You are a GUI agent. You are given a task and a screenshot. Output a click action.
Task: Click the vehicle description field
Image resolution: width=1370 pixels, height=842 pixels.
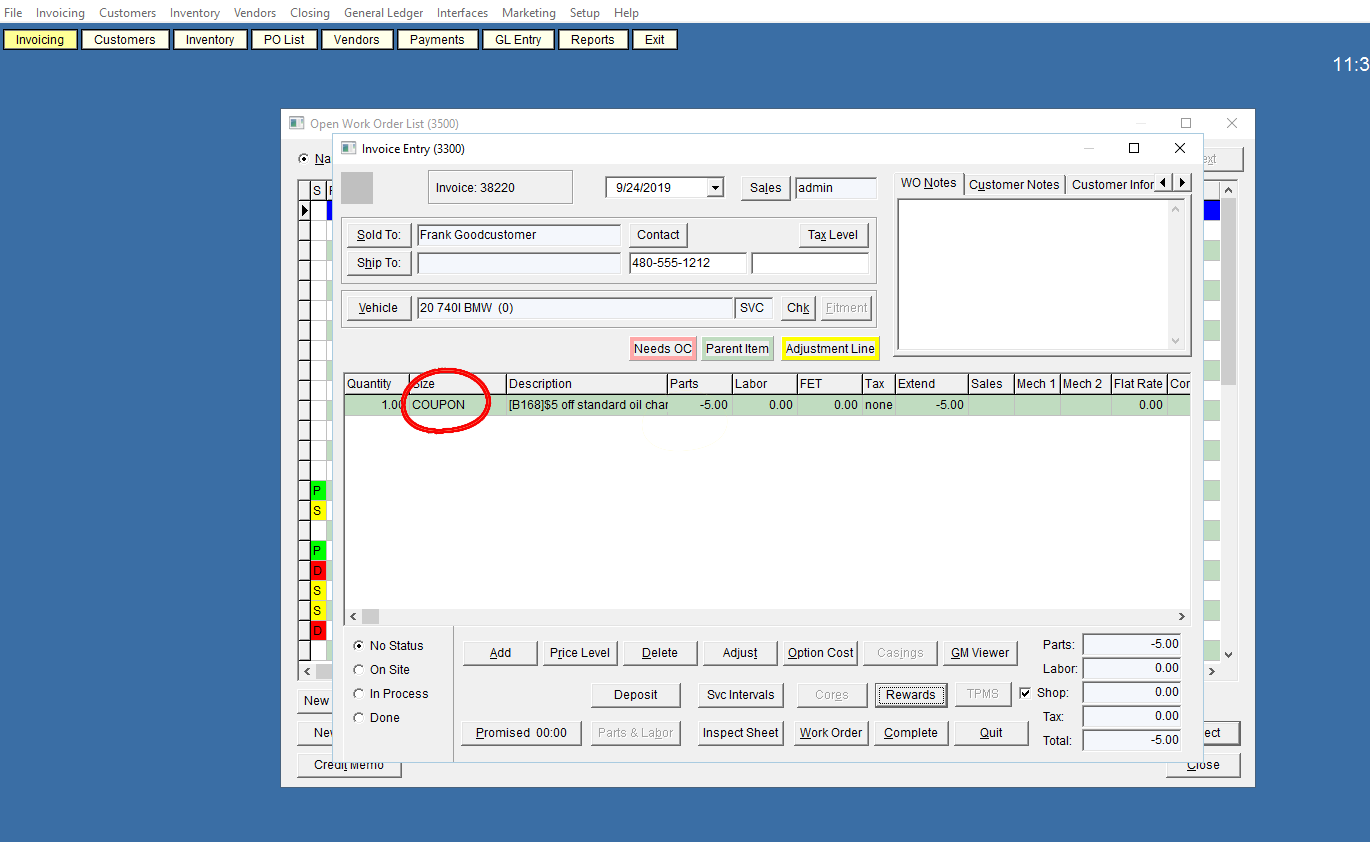(575, 308)
